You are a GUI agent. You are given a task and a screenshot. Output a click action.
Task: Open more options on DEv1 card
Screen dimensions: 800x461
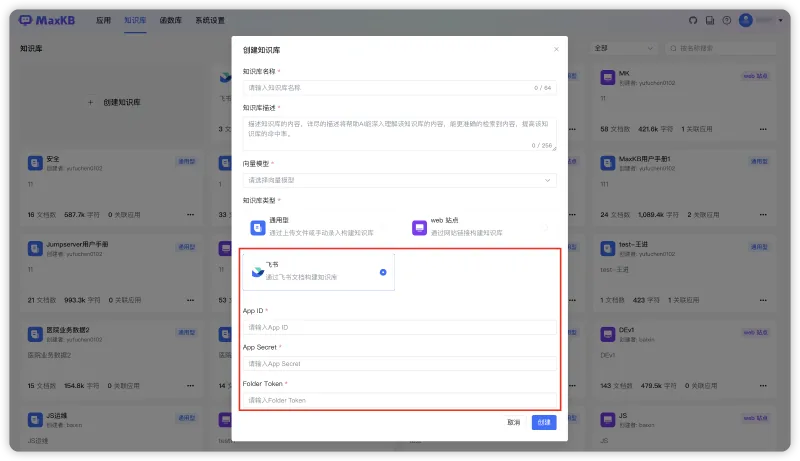[763, 386]
